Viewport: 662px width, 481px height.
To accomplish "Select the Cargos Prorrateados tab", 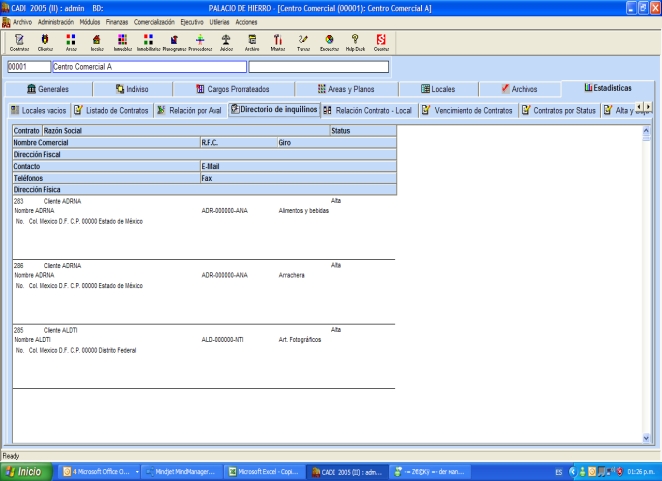I will click(x=231, y=89).
